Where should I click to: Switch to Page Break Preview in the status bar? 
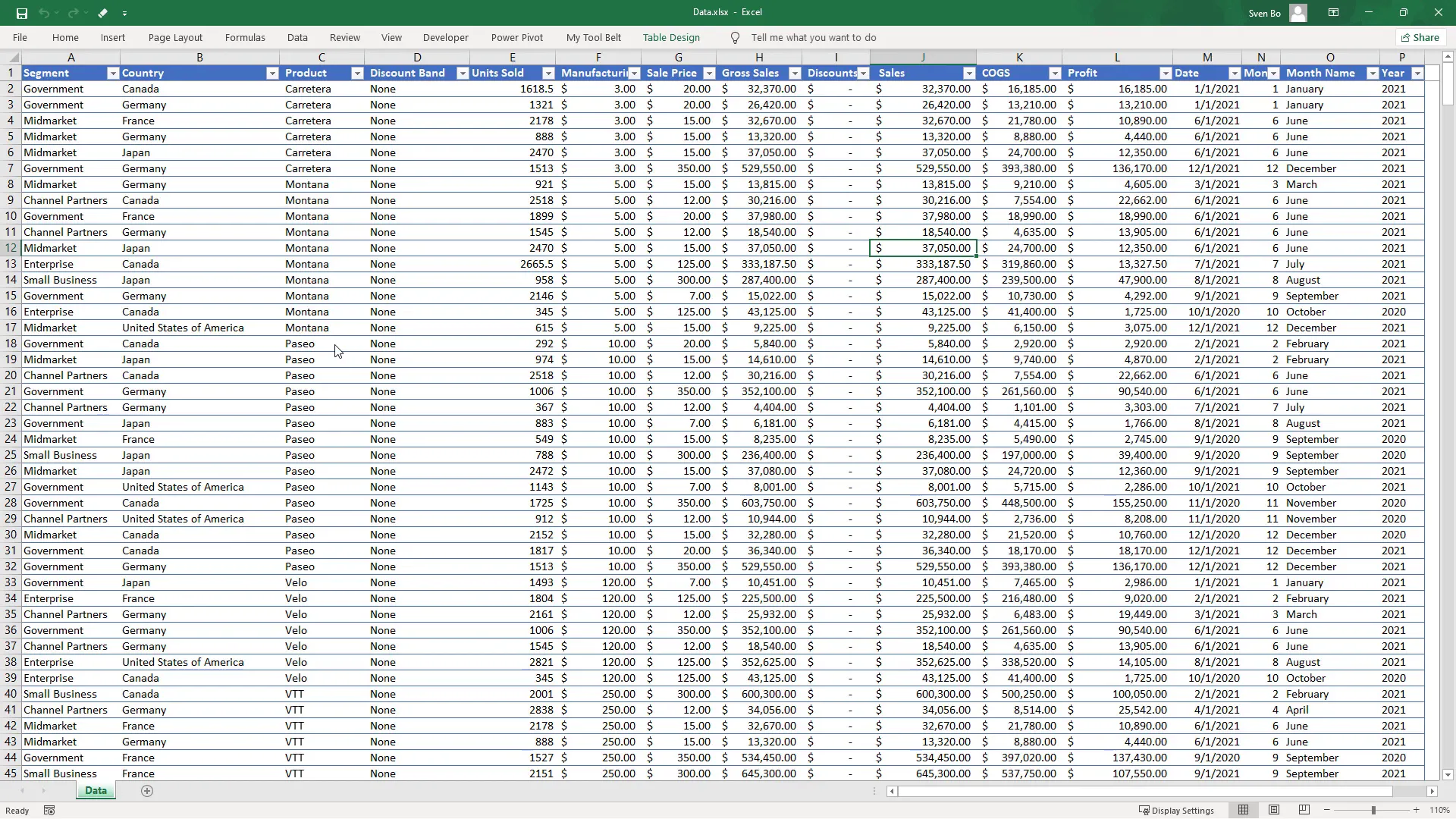[1304, 811]
